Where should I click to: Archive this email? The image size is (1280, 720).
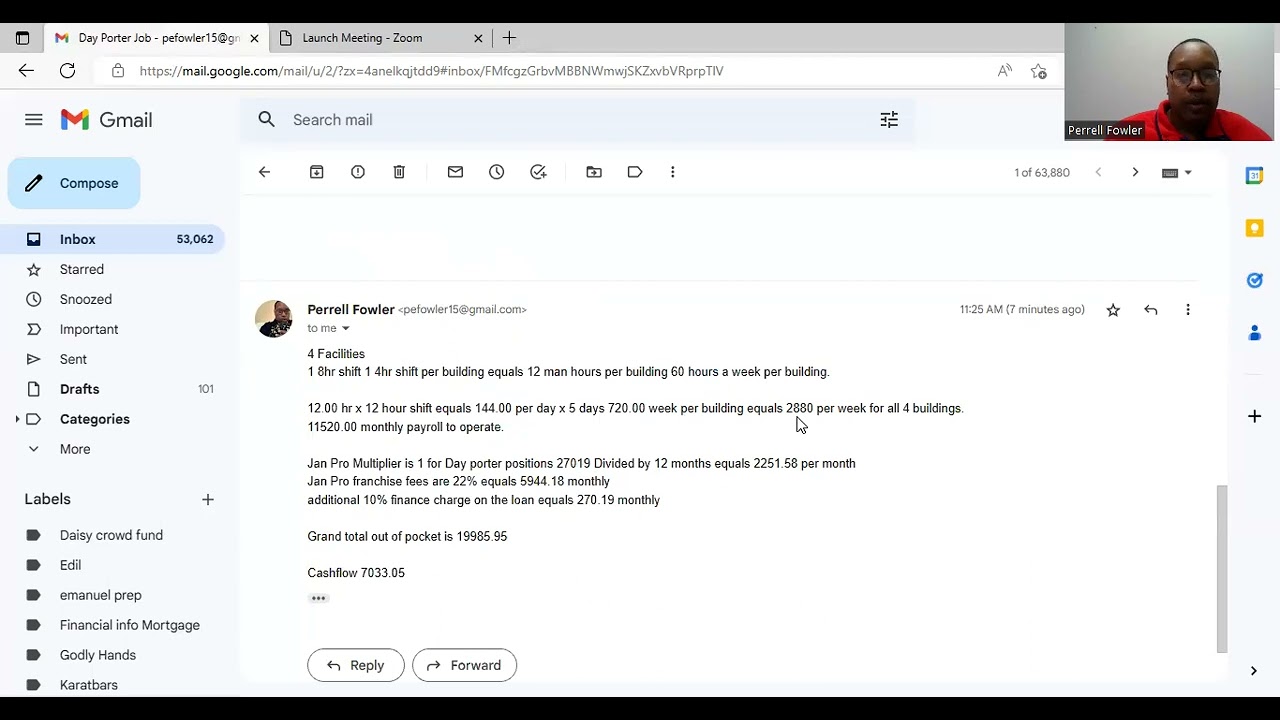tap(317, 172)
